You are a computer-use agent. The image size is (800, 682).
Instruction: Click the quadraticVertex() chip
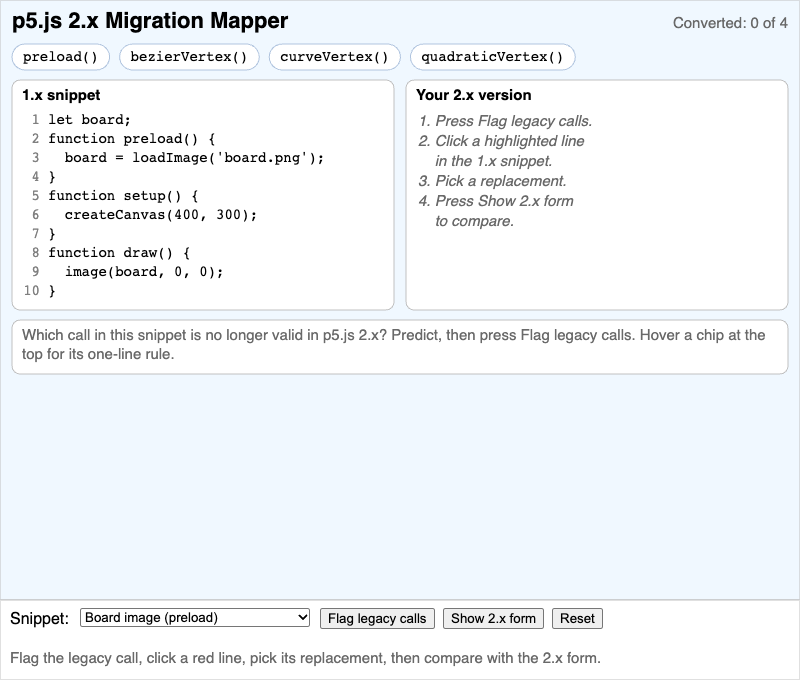(492, 57)
